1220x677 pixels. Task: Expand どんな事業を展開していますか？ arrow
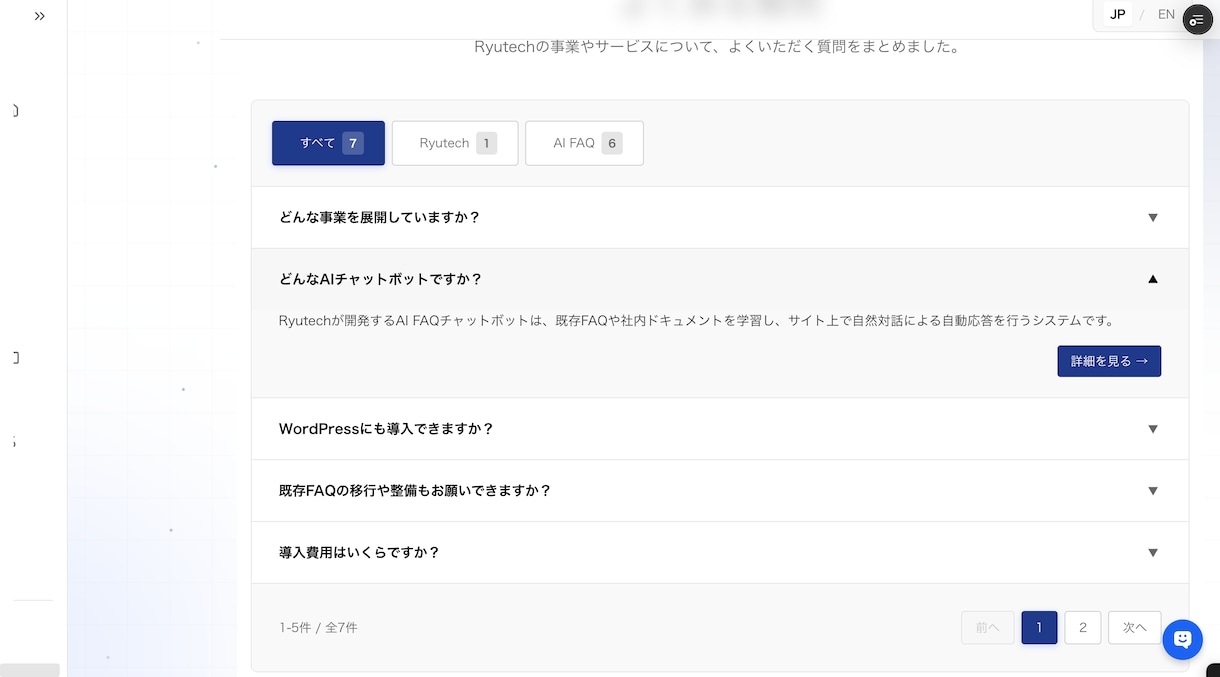tap(1153, 217)
